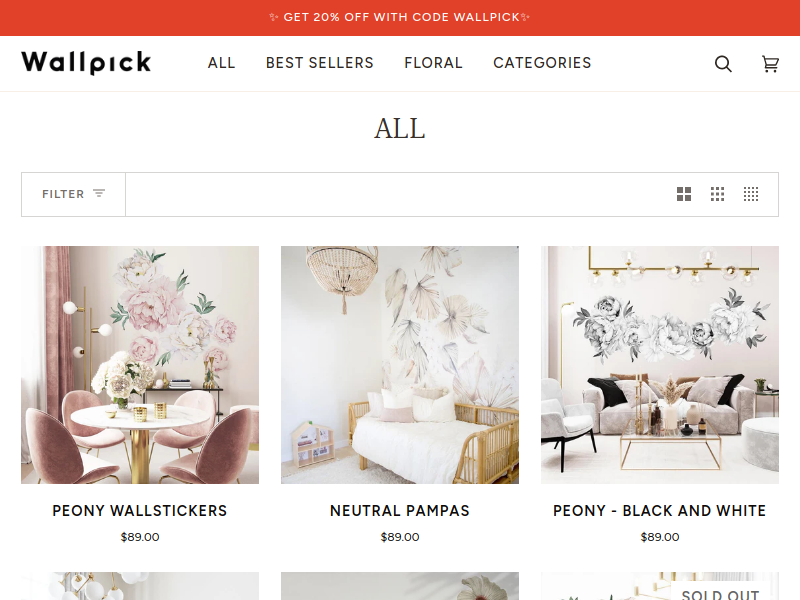Click the 20% off WALLPICK promo banner
Screen dimensions: 800x600
400,17
